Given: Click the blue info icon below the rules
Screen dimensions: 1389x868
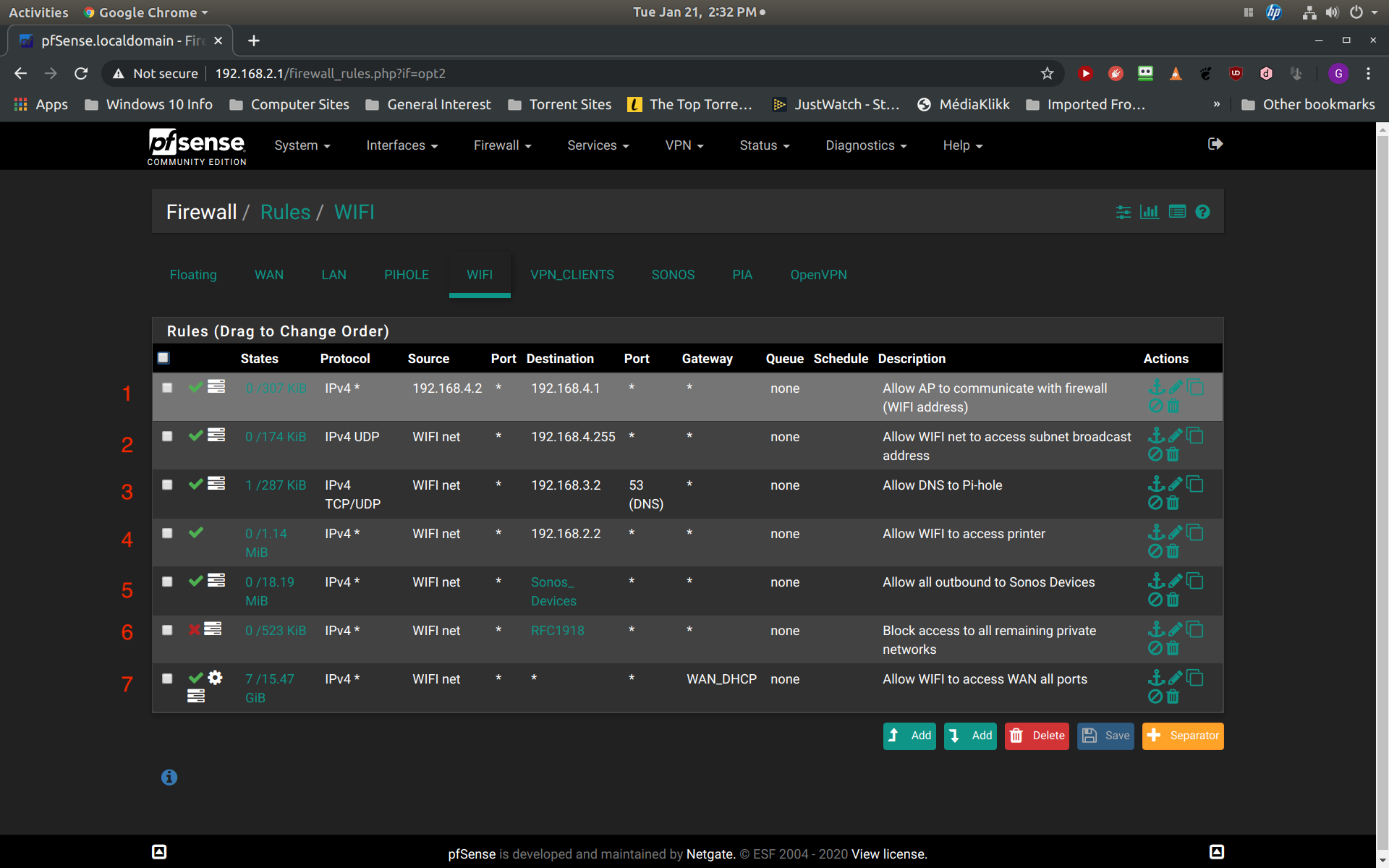Looking at the screenshot, I should pos(169,778).
